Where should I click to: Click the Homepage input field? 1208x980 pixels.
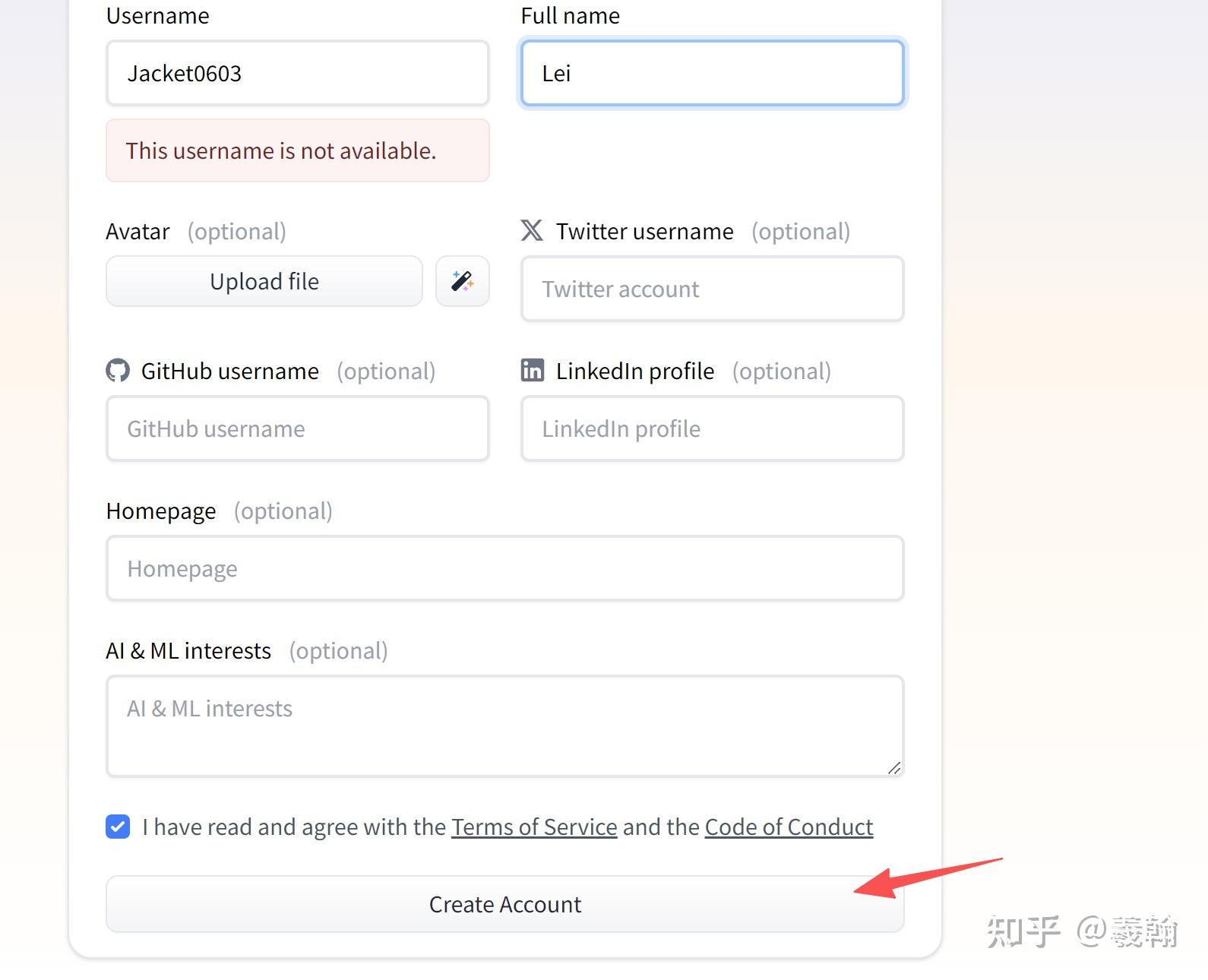(x=504, y=568)
